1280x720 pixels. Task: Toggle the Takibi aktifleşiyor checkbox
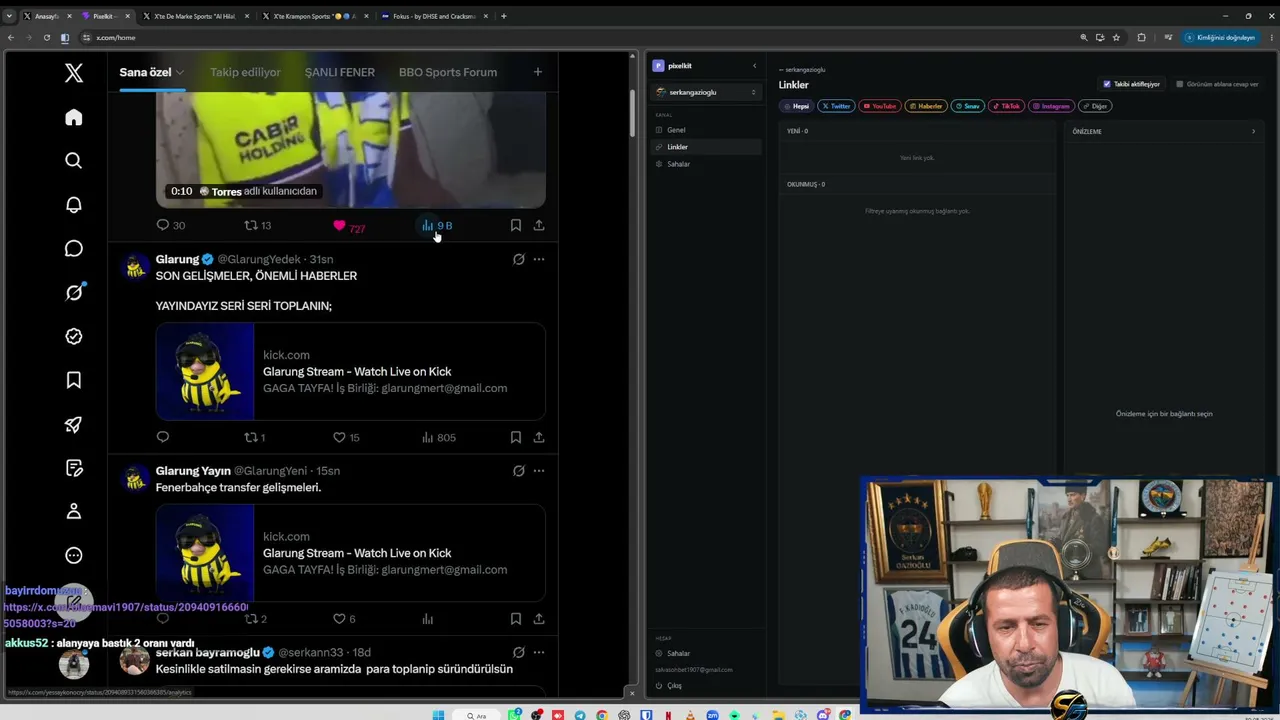pos(1107,84)
